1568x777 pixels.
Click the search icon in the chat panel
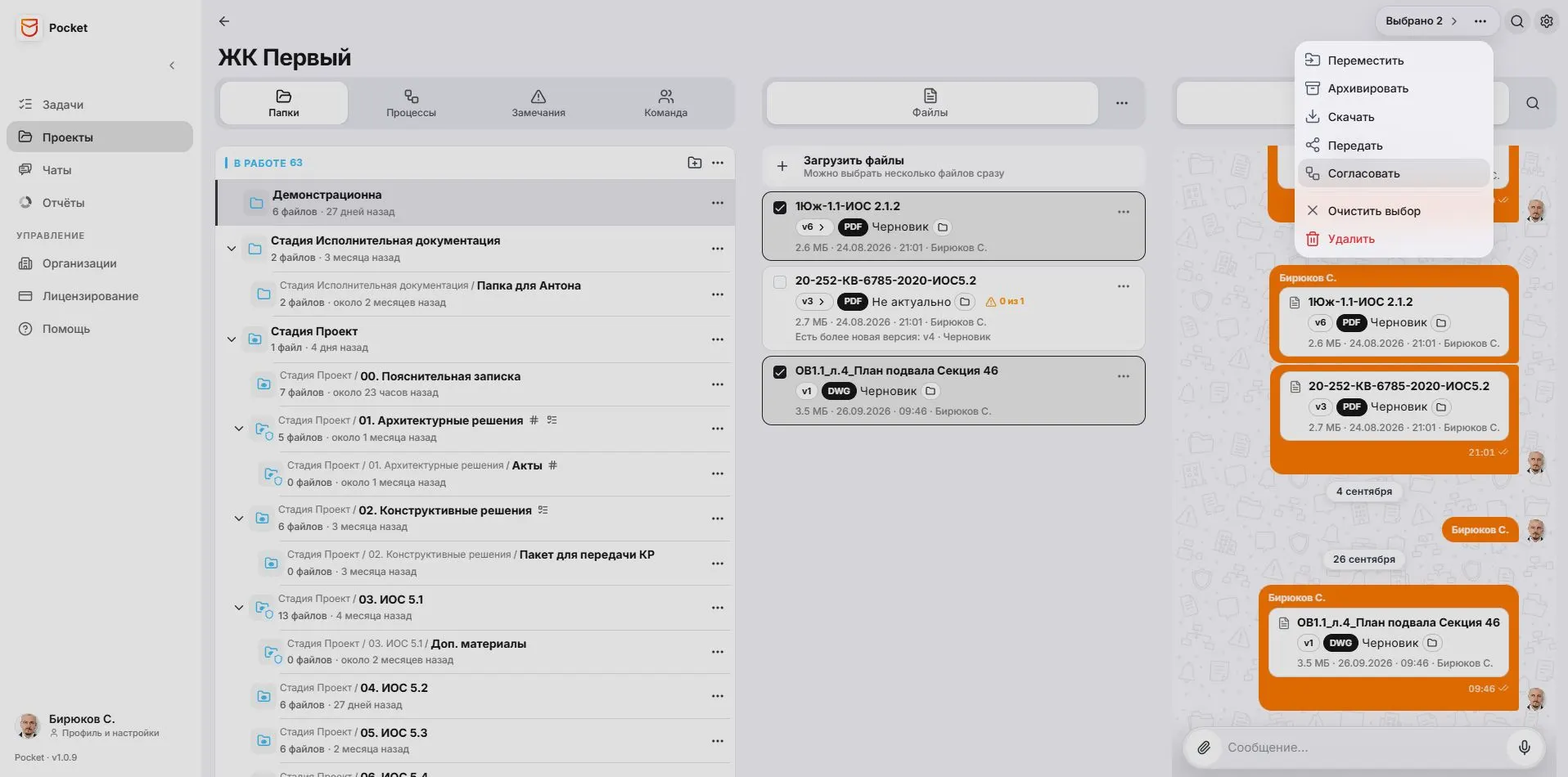tap(1533, 103)
